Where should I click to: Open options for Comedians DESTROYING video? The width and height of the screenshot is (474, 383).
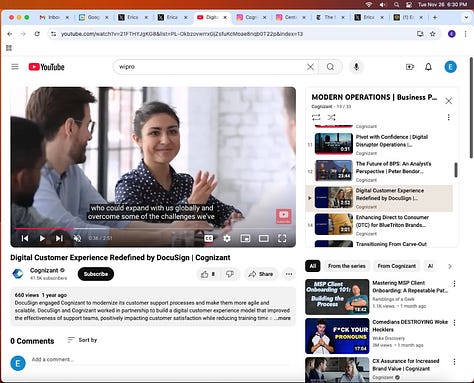454,323
